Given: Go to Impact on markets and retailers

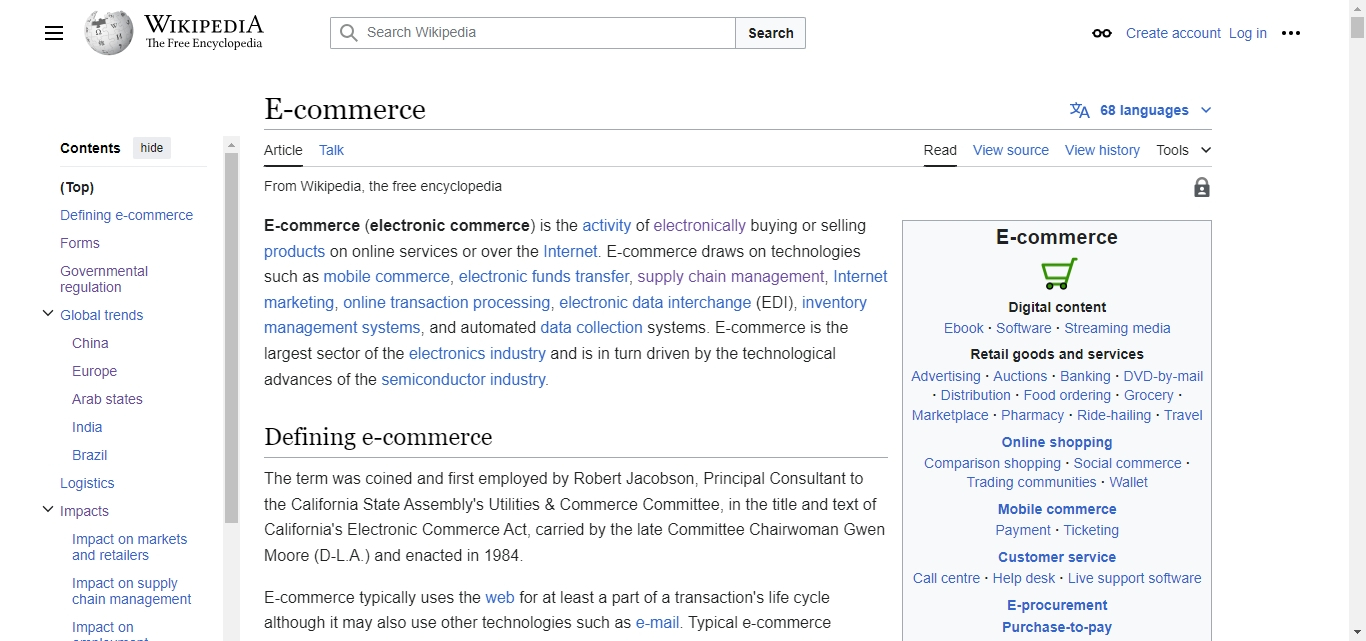Looking at the screenshot, I should tap(129, 547).
